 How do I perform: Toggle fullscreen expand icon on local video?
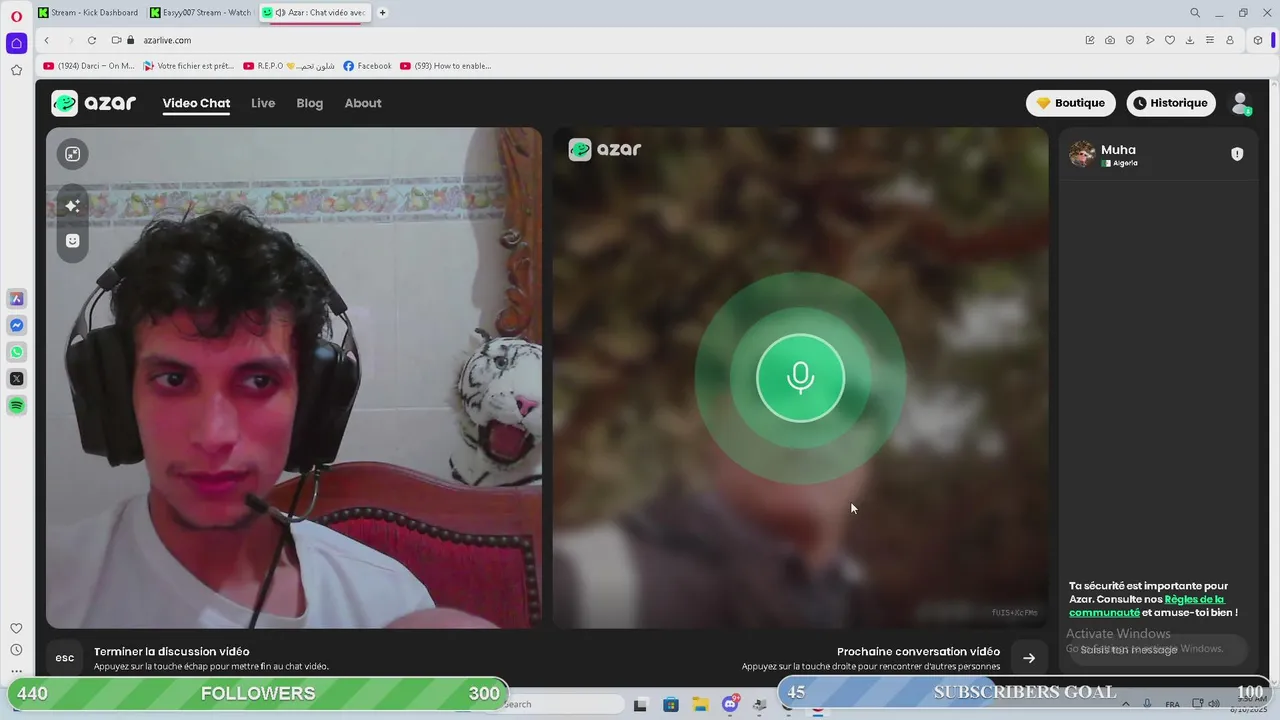pyautogui.click(x=73, y=154)
